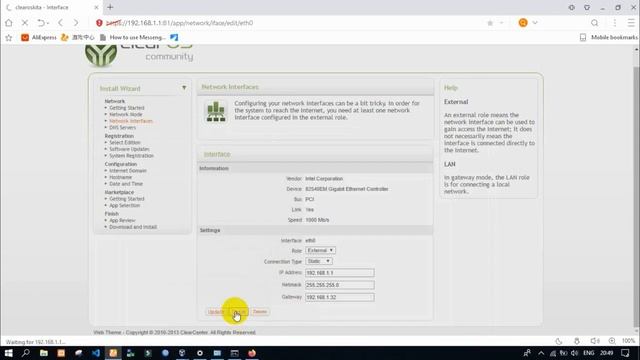Open the Connection Type dropdown
Image resolution: width=640 pixels, height=360 pixels.
coord(319,261)
